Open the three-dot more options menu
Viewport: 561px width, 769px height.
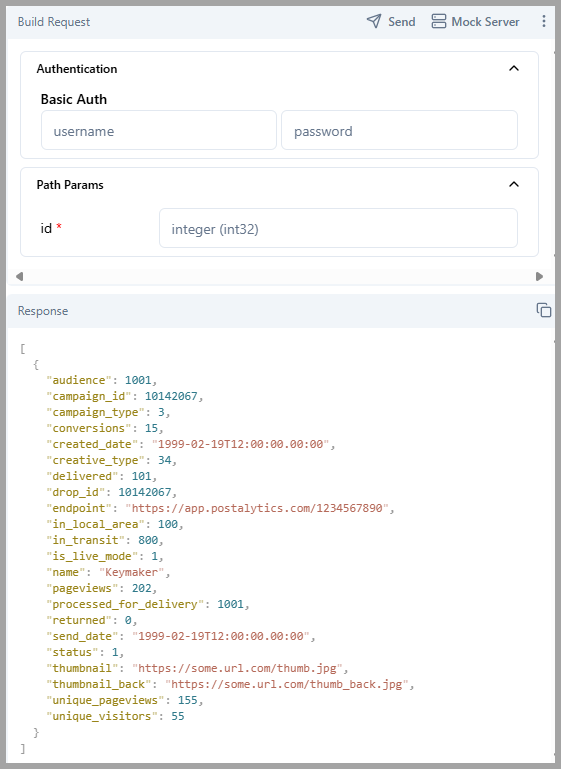[543, 21]
